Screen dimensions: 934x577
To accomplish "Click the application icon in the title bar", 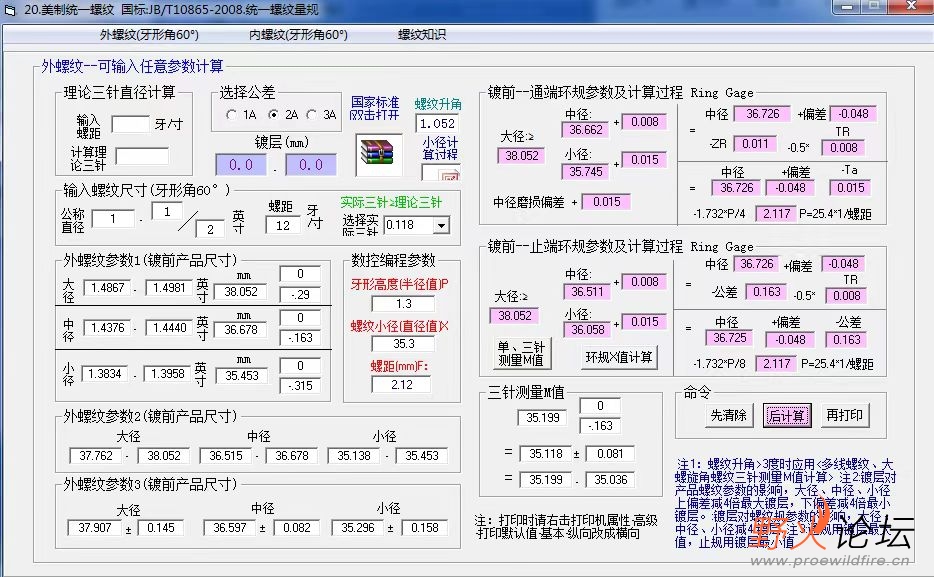I will click(10, 10).
